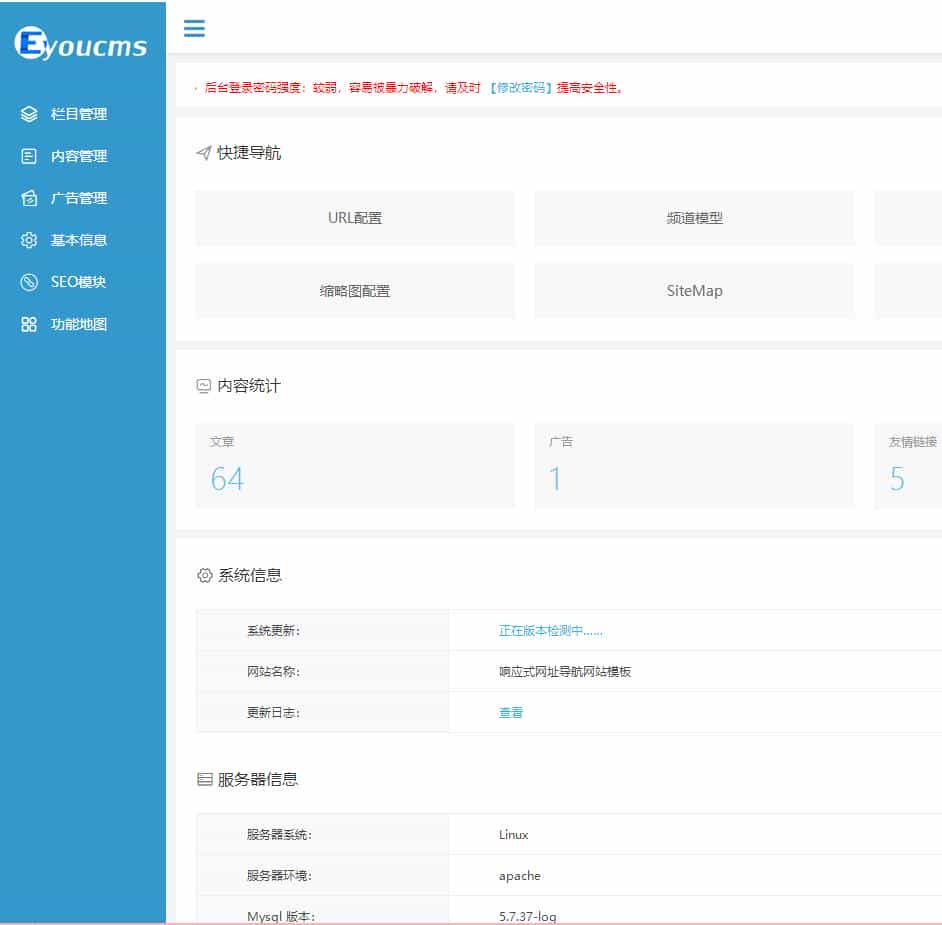942x925 pixels.
Task: Click the Eyoucms logo
Action: coord(81,44)
